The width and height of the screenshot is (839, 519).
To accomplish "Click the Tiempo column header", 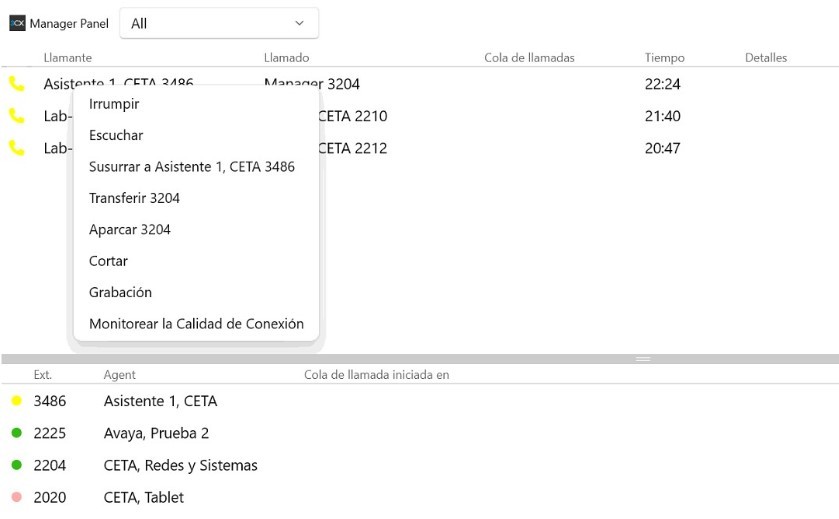I will pos(665,58).
